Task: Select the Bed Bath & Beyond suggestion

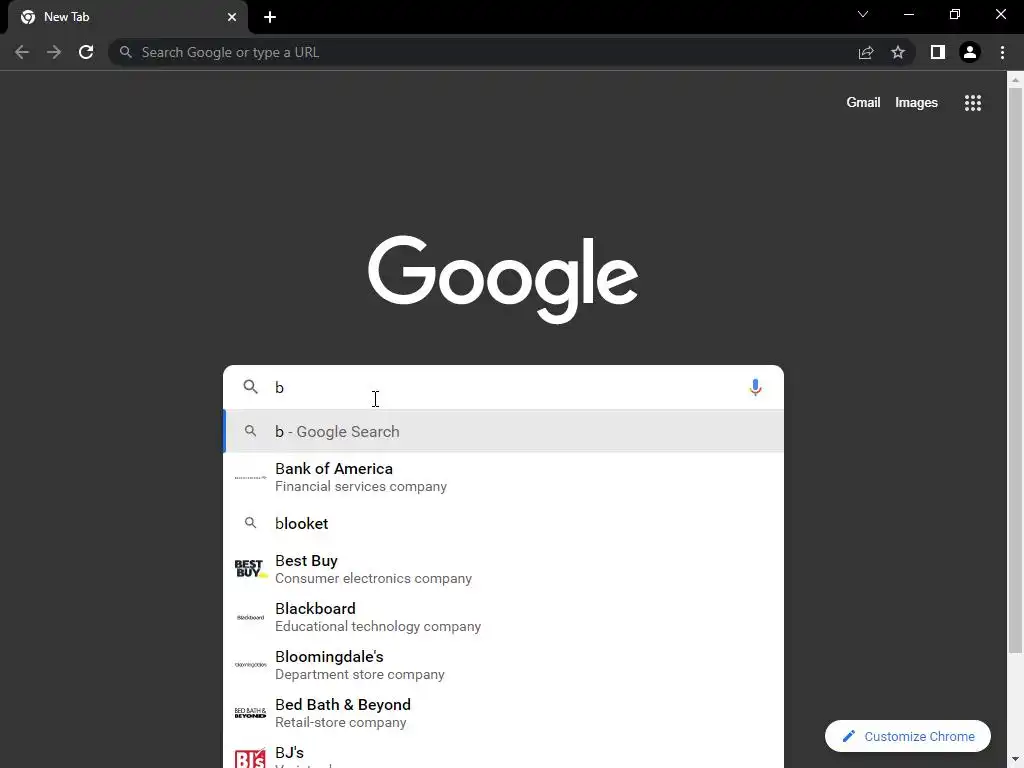Action: coord(504,713)
